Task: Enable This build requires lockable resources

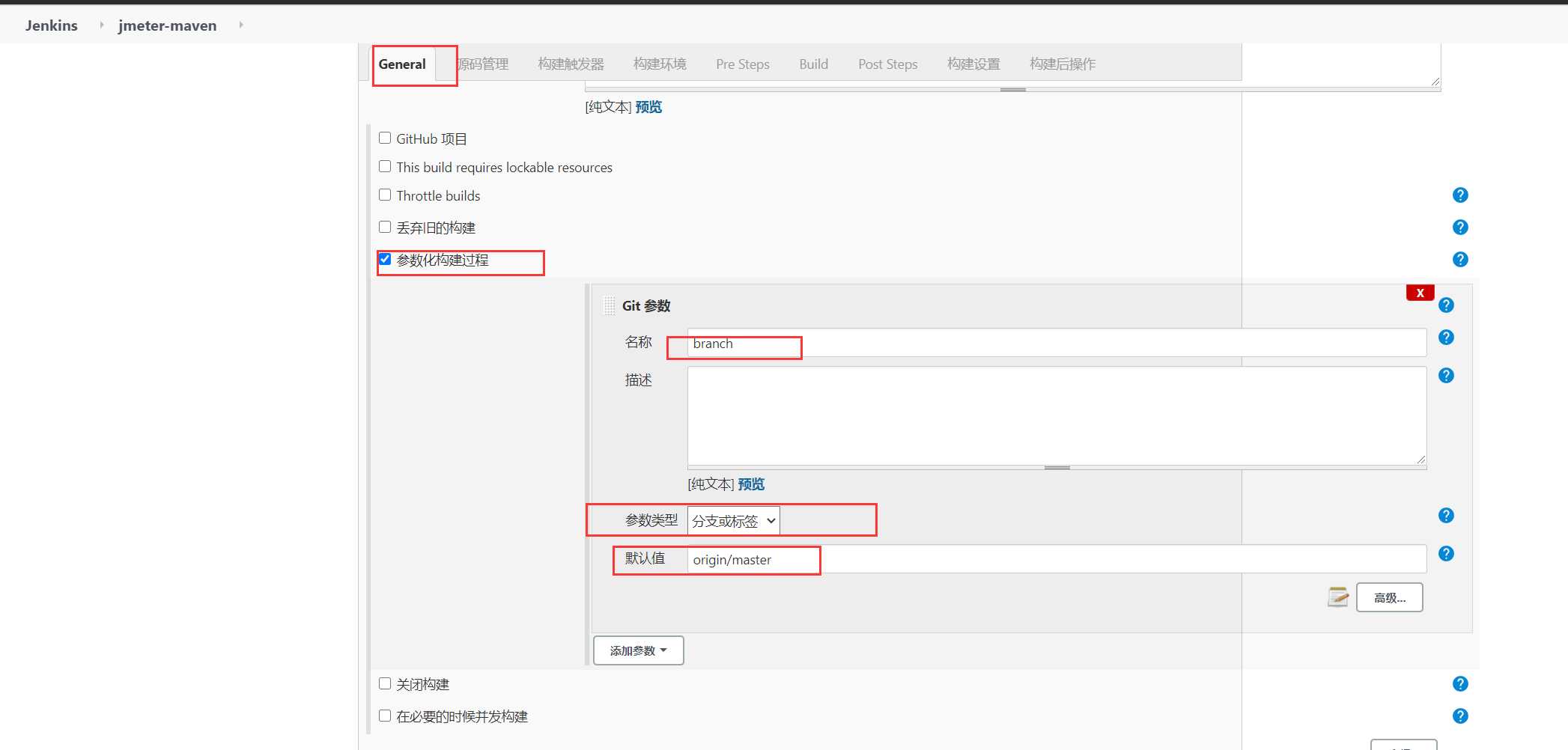Action: click(x=385, y=166)
